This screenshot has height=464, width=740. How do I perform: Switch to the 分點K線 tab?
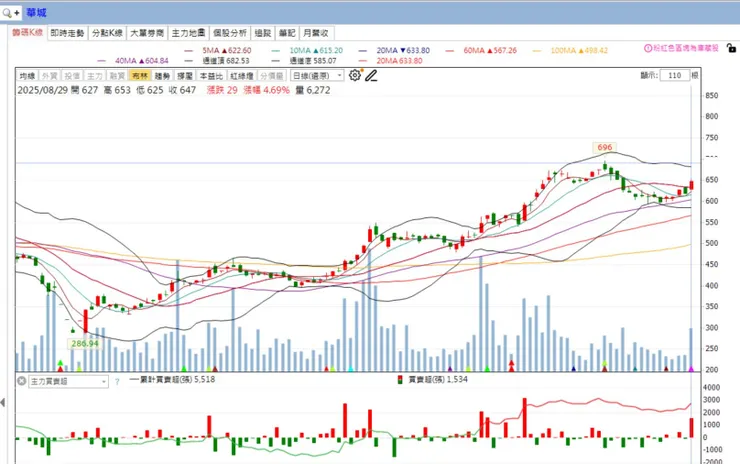point(107,33)
